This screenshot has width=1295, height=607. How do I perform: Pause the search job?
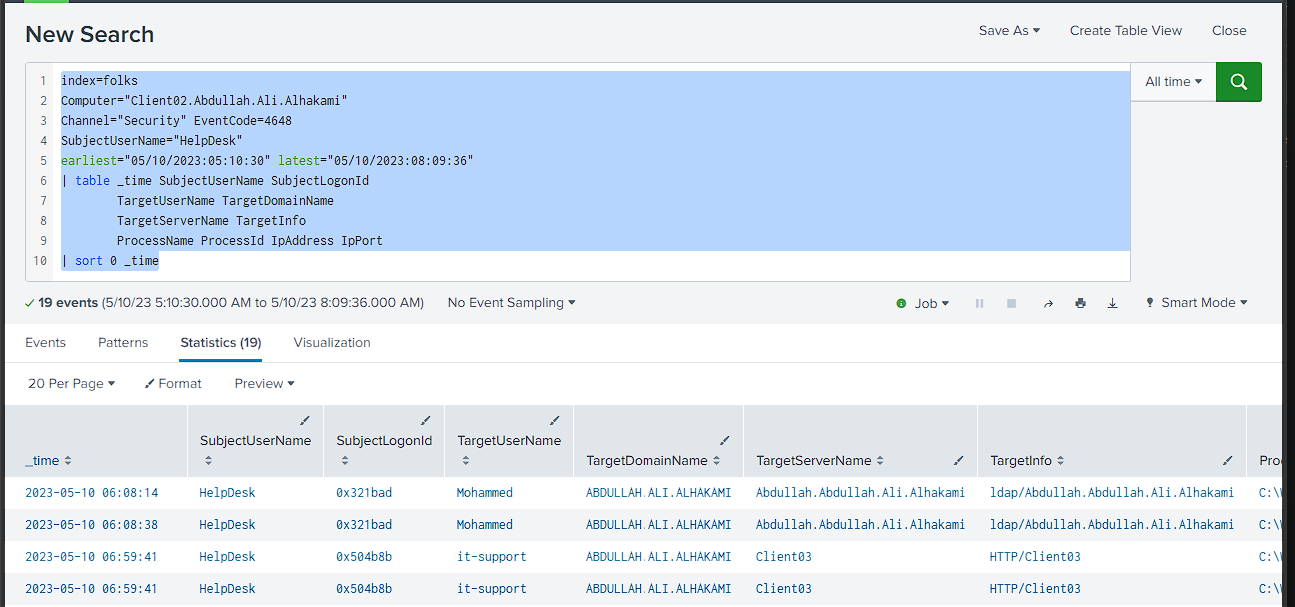[x=979, y=303]
